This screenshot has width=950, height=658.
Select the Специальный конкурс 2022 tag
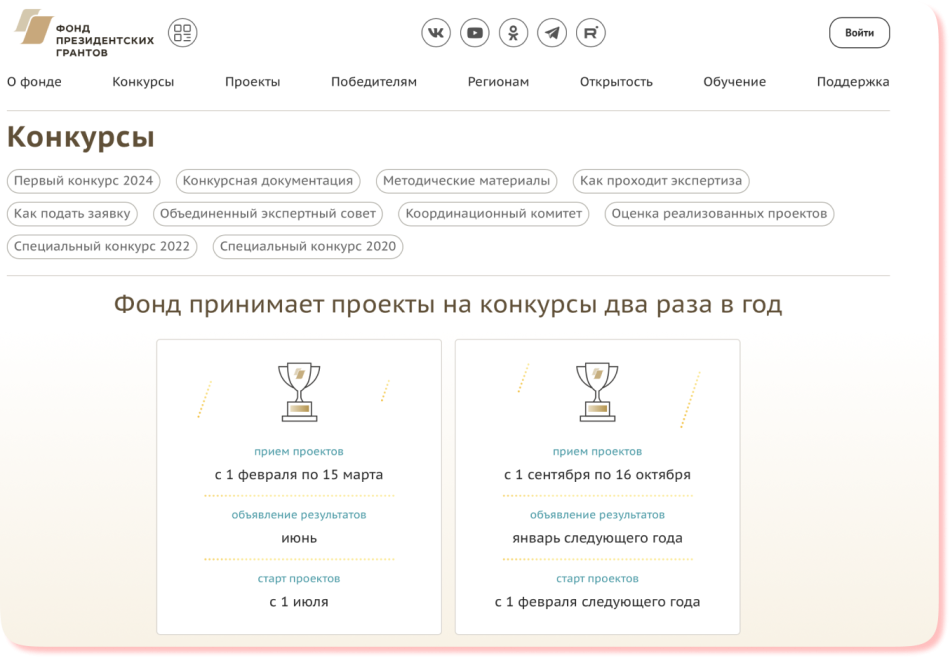pos(102,247)
